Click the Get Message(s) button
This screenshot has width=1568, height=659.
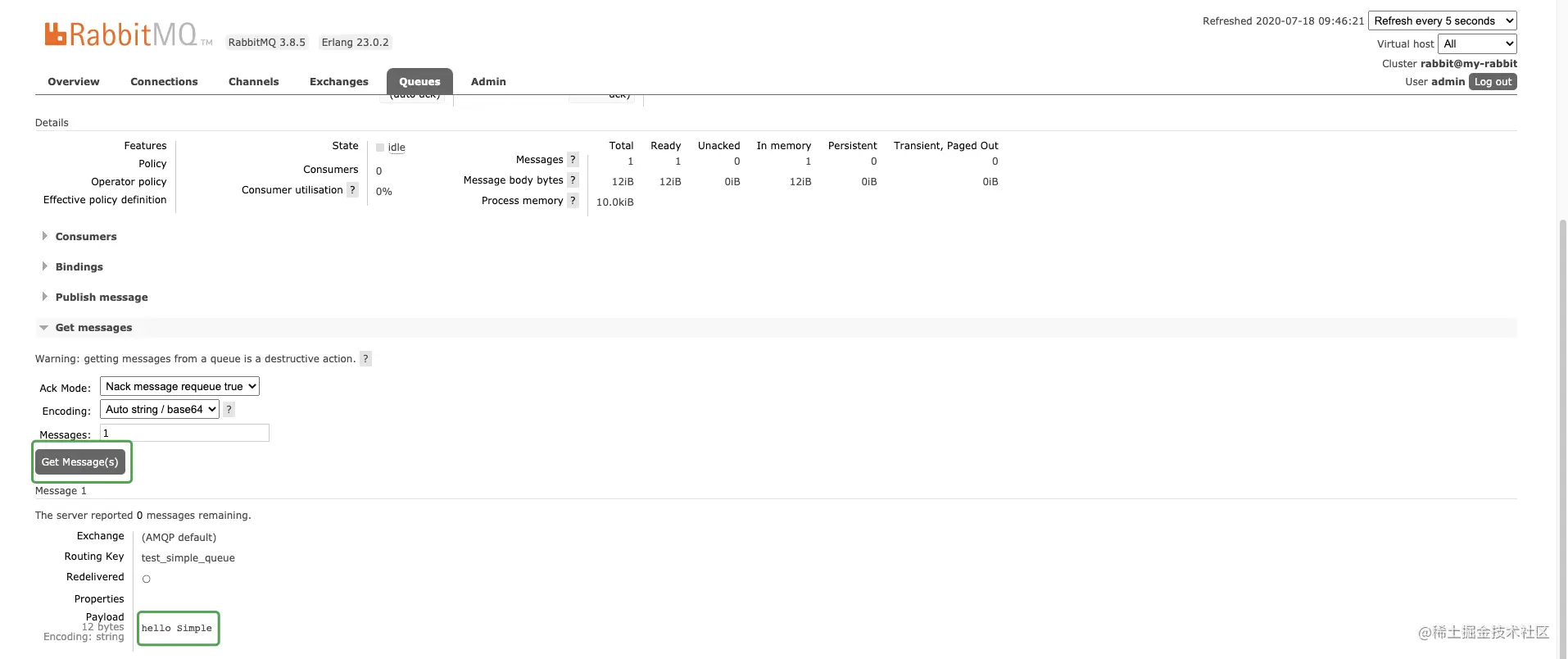(80, 462)
